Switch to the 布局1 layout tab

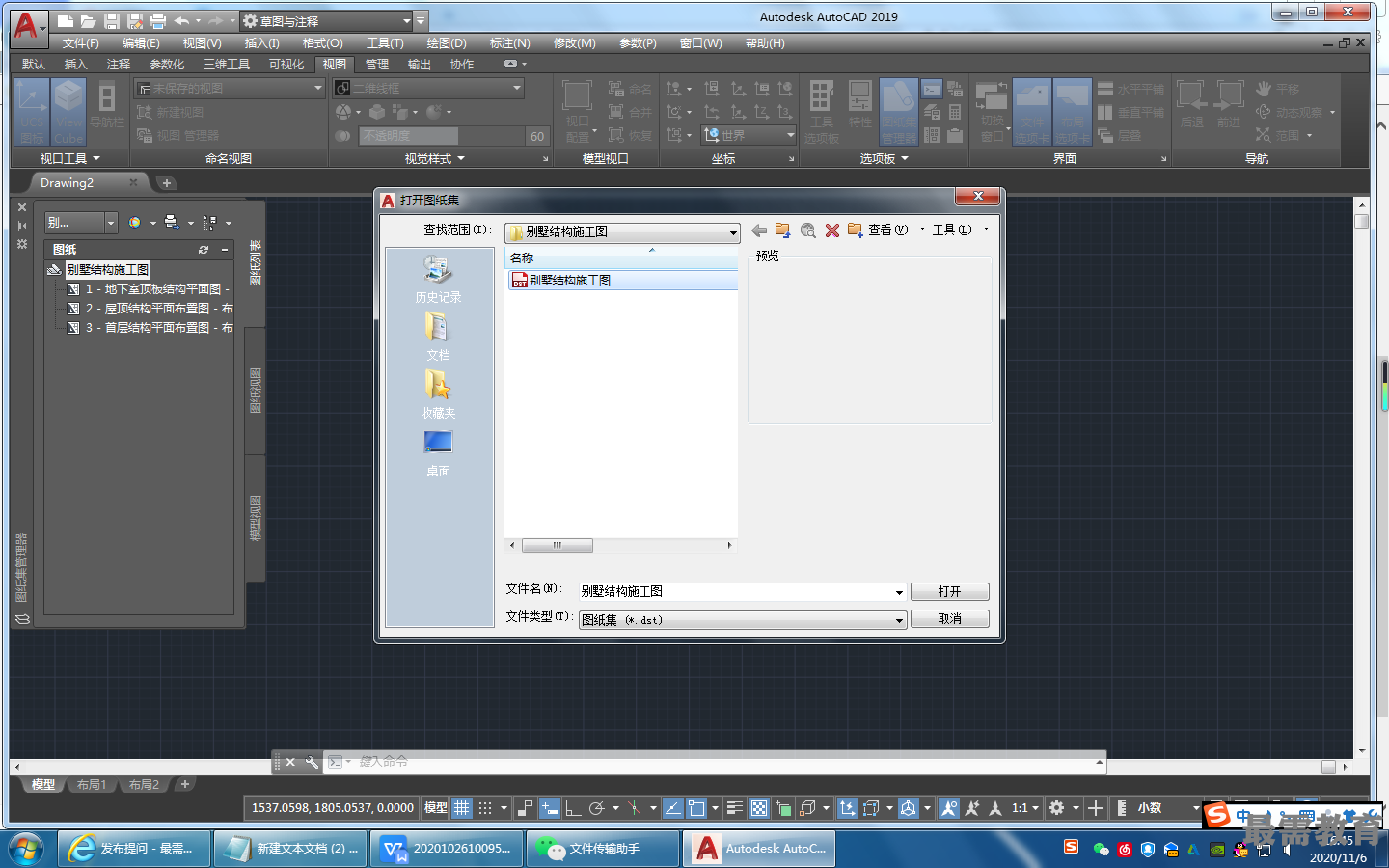(92, 785)
